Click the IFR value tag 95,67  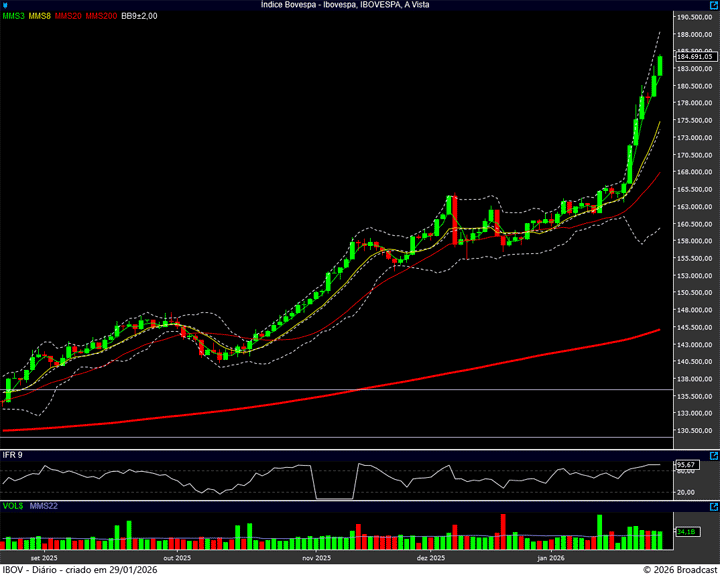[685, 465]
